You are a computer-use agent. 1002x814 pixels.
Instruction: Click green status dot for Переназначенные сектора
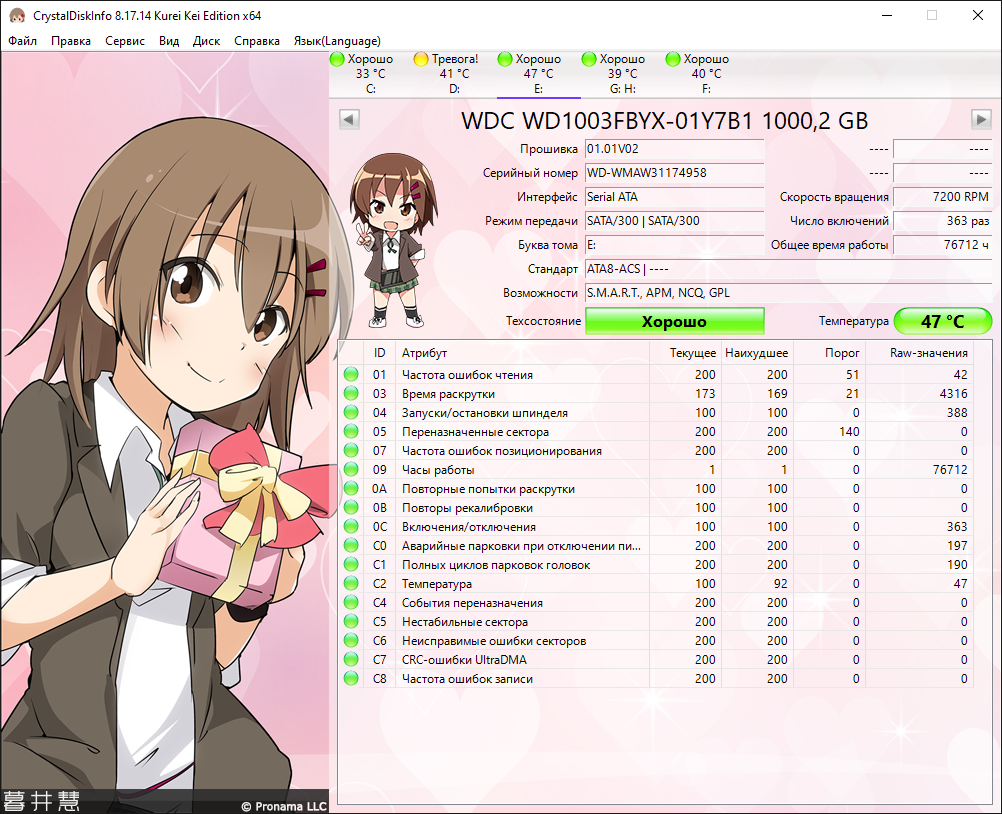pos(351,431)
